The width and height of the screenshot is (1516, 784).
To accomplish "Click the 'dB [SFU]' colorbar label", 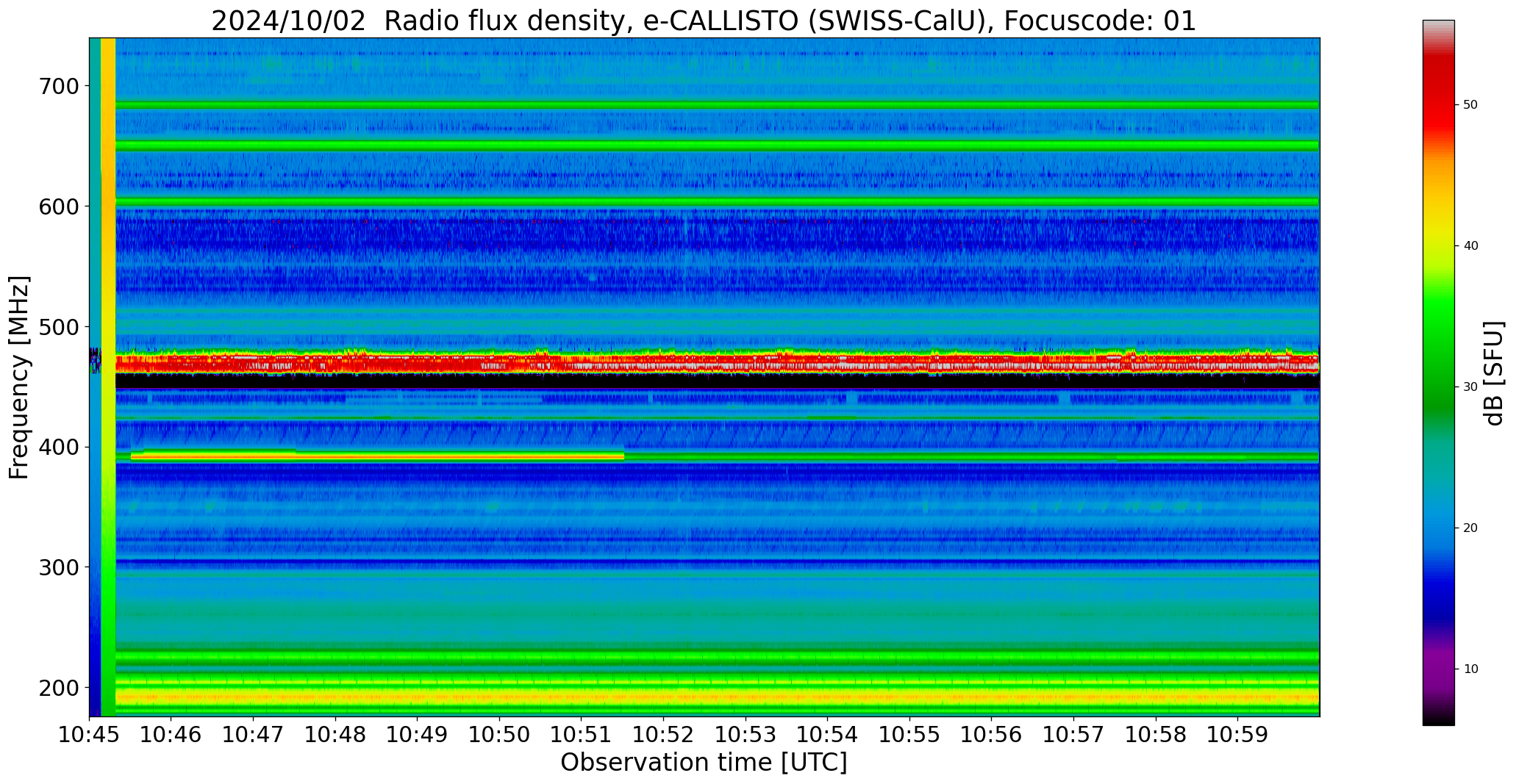I will pyautogui.click(x=1494, y=373).
